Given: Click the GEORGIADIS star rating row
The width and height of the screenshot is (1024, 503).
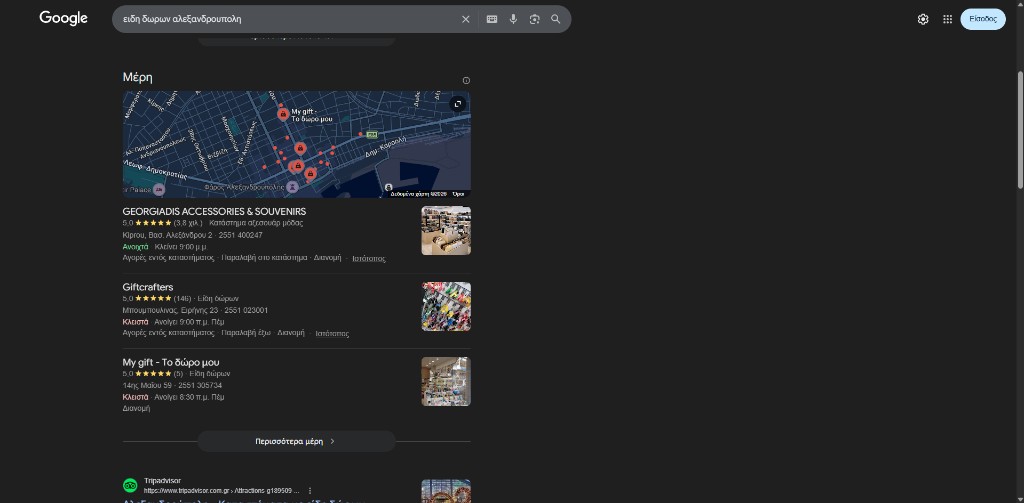Looking at the screenshot, I should click(x=162, y=223).
